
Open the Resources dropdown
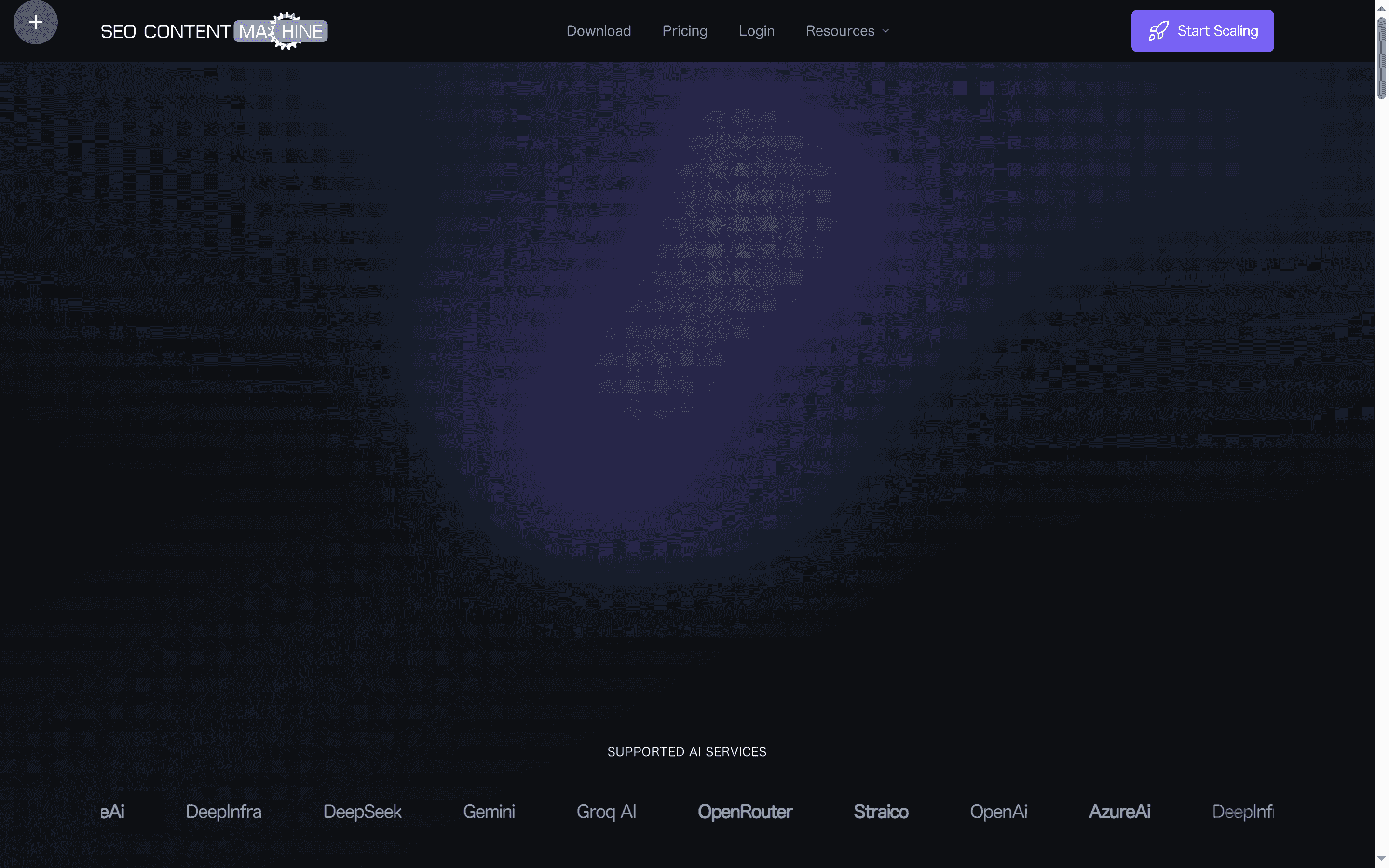coord(841,30)
